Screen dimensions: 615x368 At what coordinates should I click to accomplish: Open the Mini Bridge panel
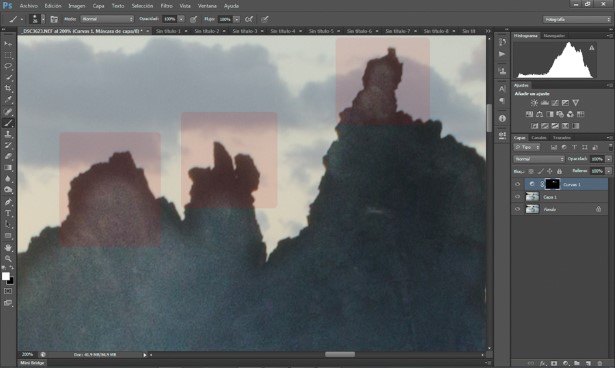pyautogui.click(x=32, y=363)
